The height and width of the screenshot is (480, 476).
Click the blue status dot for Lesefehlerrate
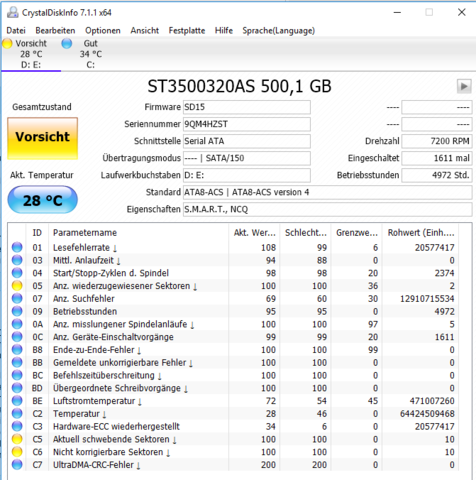pyautogui.click(x=17, y=247)
